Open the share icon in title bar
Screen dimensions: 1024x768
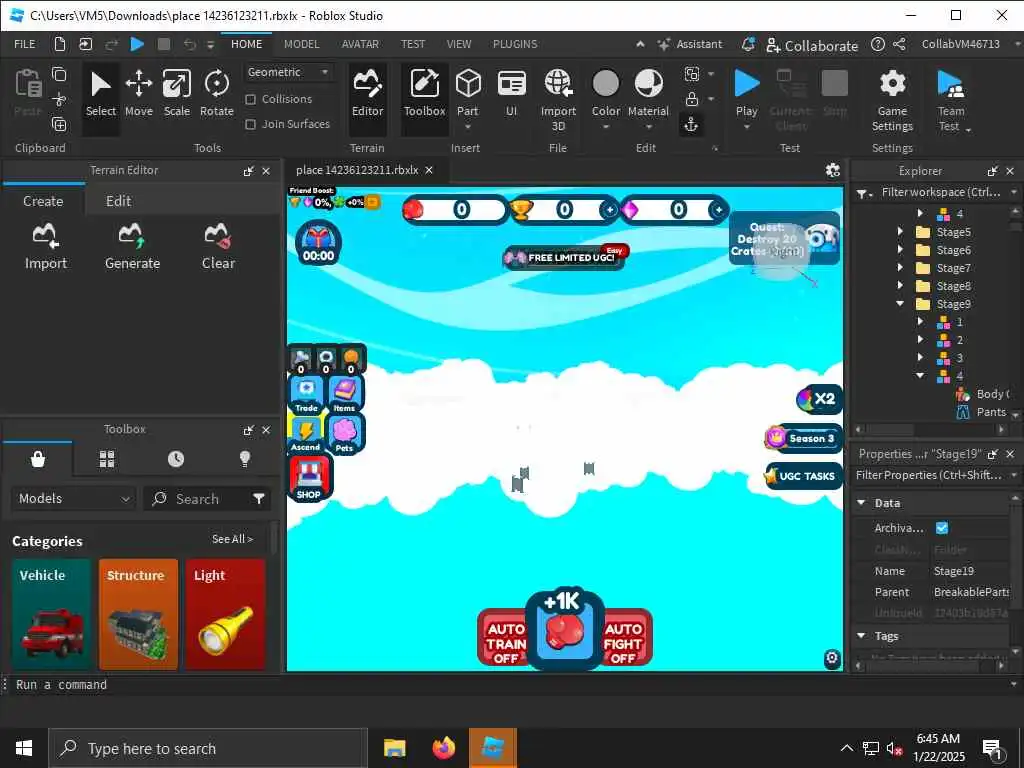[x=899, y=44]
